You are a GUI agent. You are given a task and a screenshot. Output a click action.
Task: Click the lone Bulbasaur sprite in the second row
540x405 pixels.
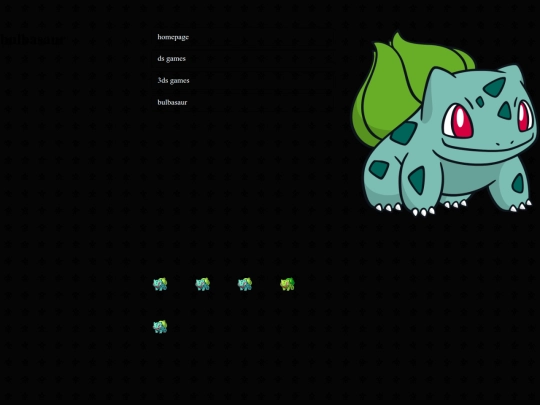click(x=160, y=327)
